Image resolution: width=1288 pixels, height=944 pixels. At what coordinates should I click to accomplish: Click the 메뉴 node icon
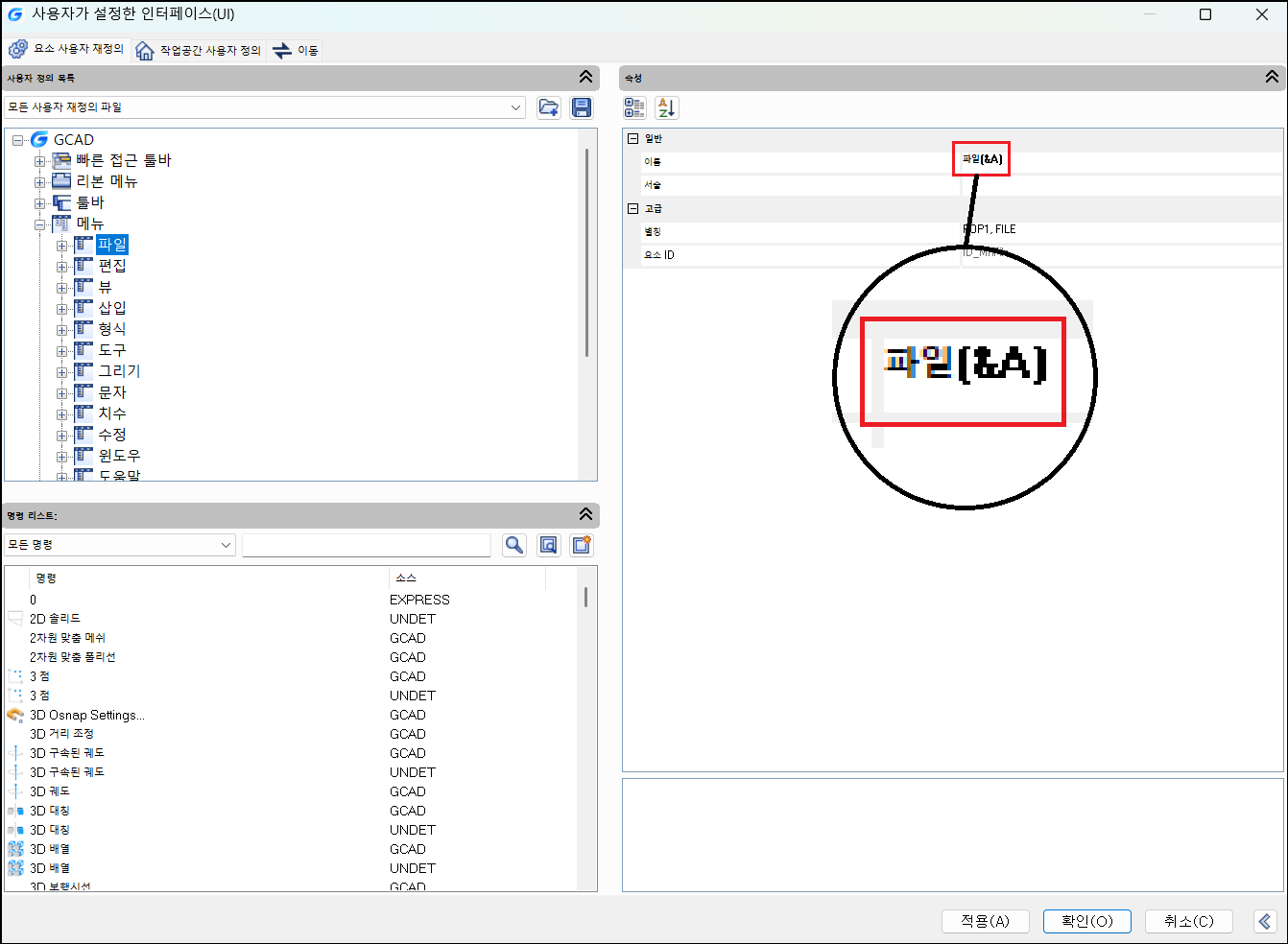[x=61, y=224]
